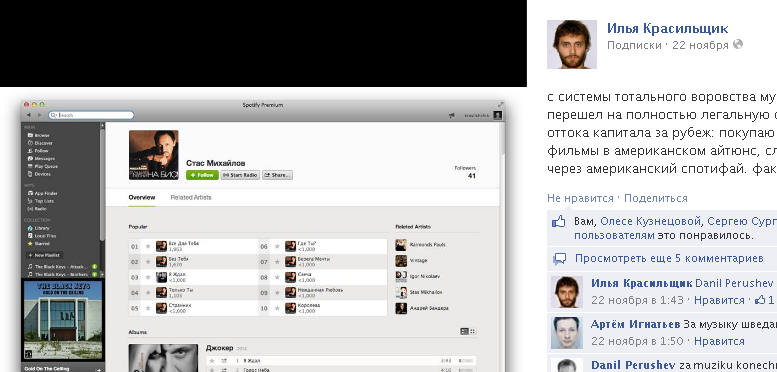Open App Finder in sidebar
This screenshot has width=777, height=372.
click(43, 193)
